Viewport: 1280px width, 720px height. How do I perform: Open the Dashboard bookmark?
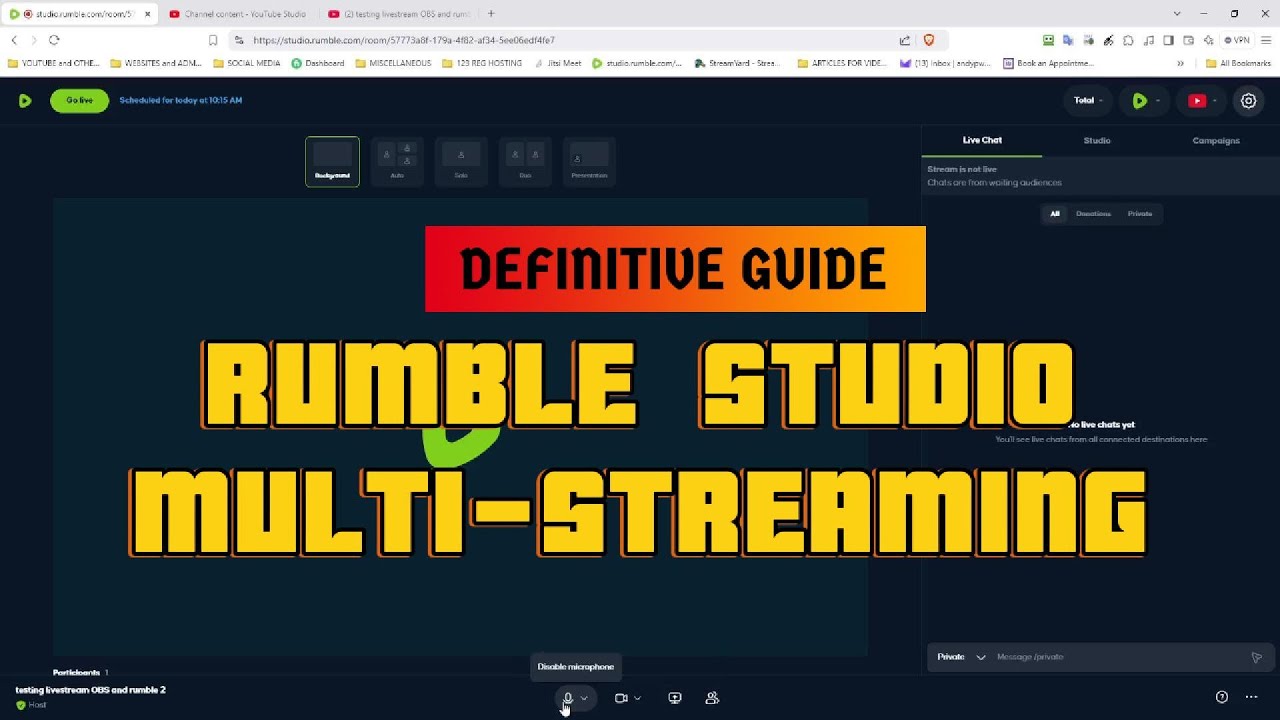coord(318,63)
